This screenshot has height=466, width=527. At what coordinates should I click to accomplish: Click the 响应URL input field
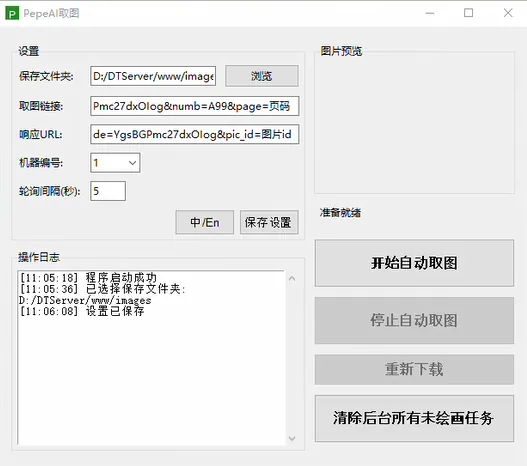click(194, 134)
